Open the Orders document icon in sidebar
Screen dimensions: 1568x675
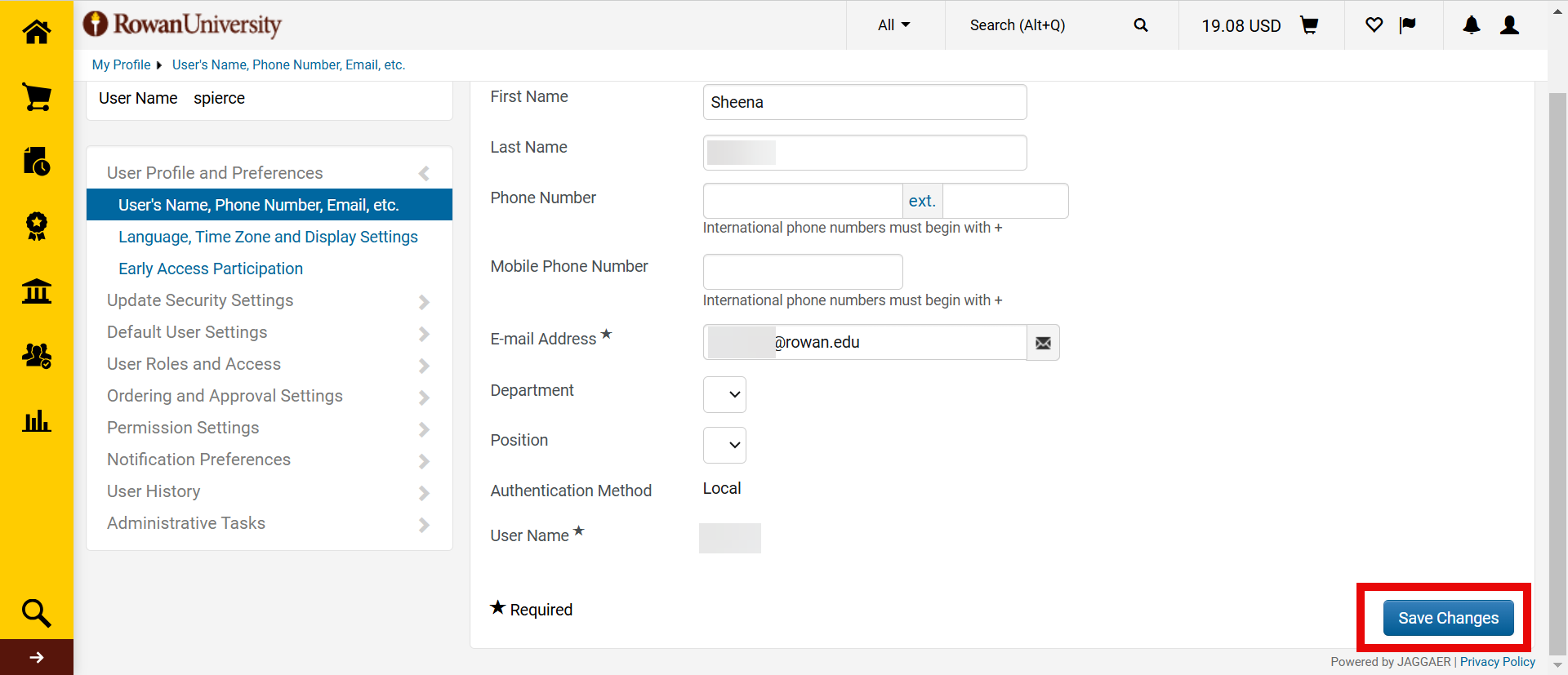pyautogui.click(x=37, y=162)
